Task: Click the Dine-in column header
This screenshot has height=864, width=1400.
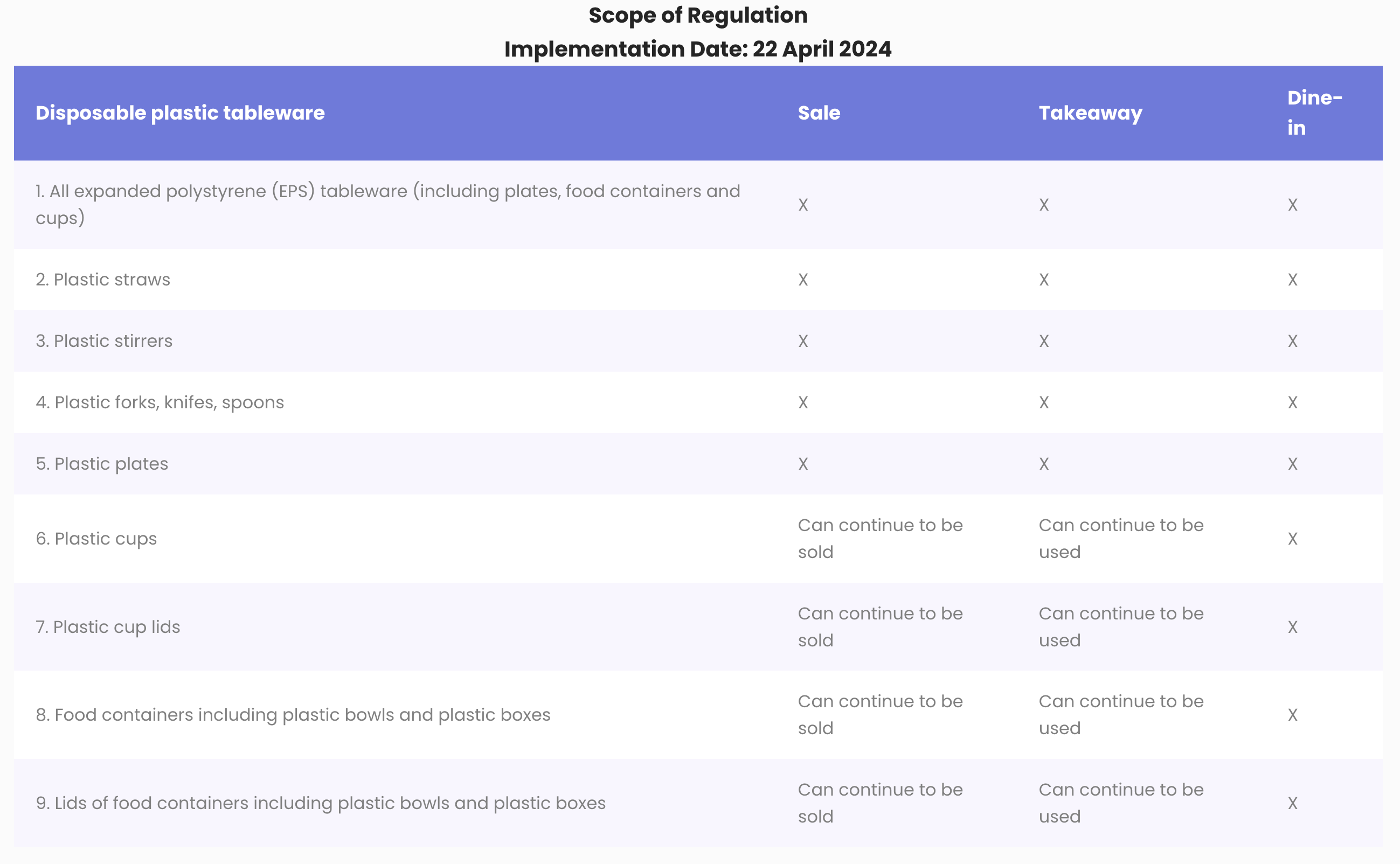Action: (x=1314, y=113)
